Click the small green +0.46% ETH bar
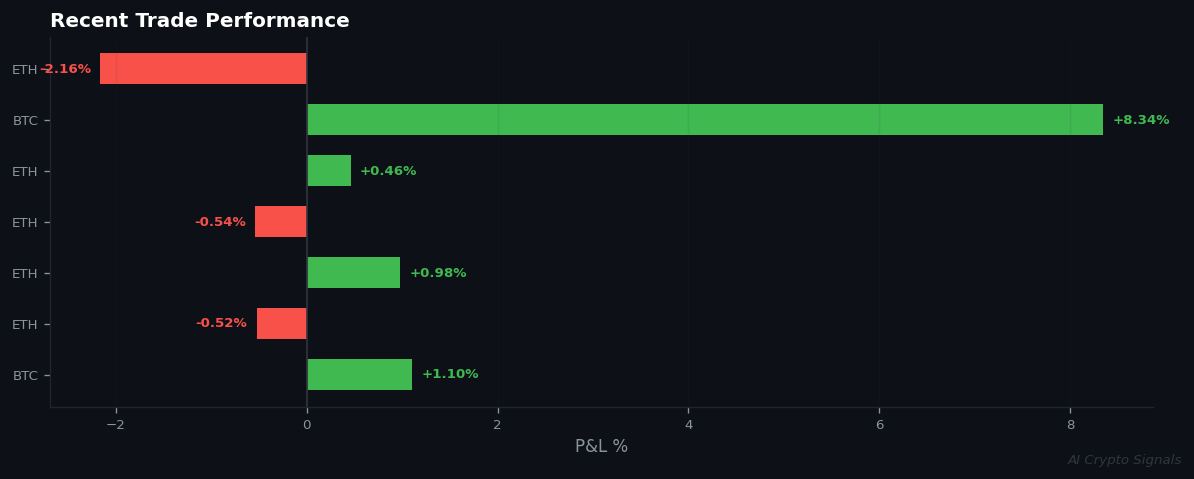The width and height of the screenshot is (1194, 479). click(x=329, y=171)
